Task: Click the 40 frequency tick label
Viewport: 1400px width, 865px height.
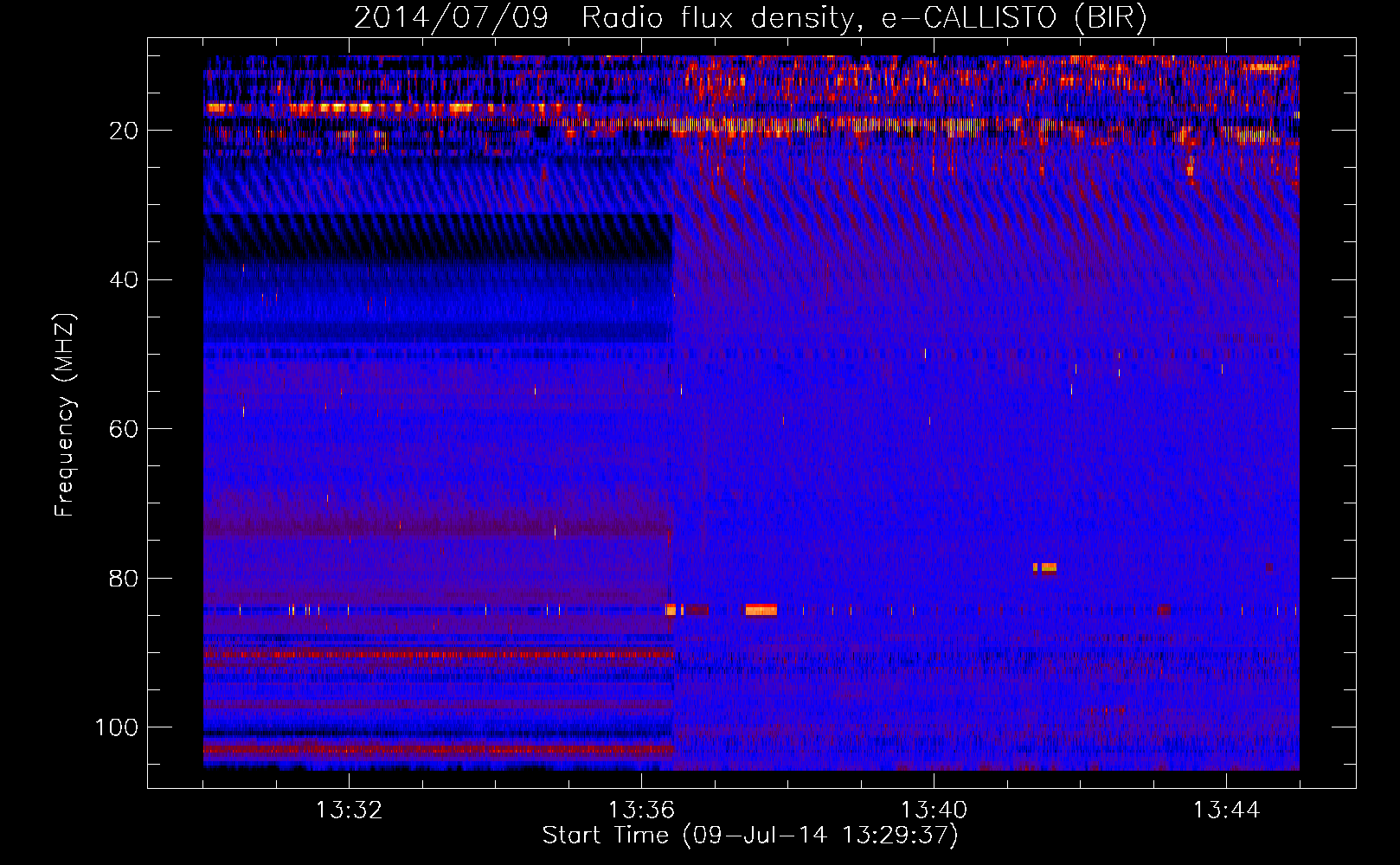Action: pos(125,280)
